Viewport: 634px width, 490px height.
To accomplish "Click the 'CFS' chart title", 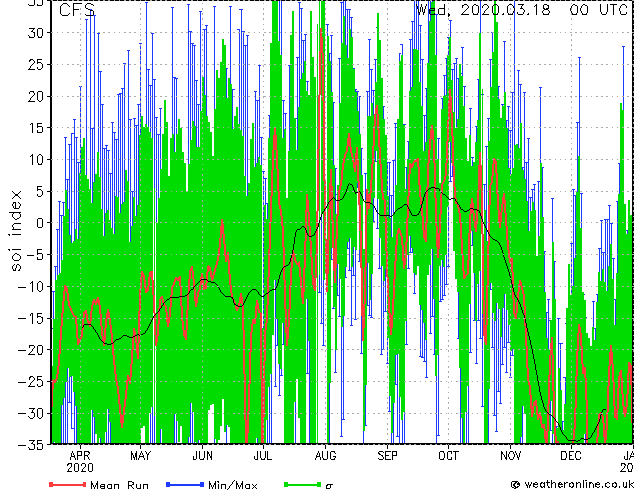I will tap(77, 10).
